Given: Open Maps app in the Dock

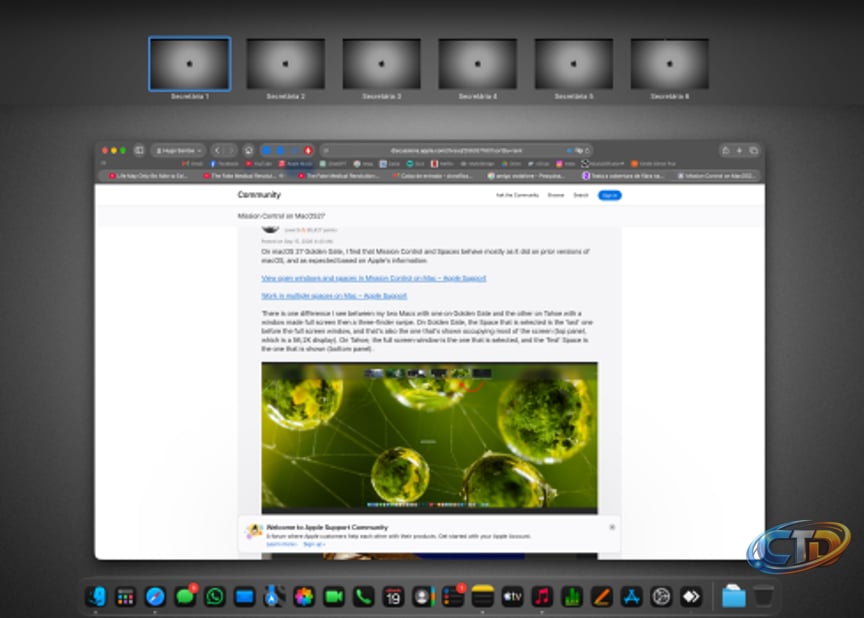Looking at the screenshot, I should pyautogui.click(x=274, y=597).
